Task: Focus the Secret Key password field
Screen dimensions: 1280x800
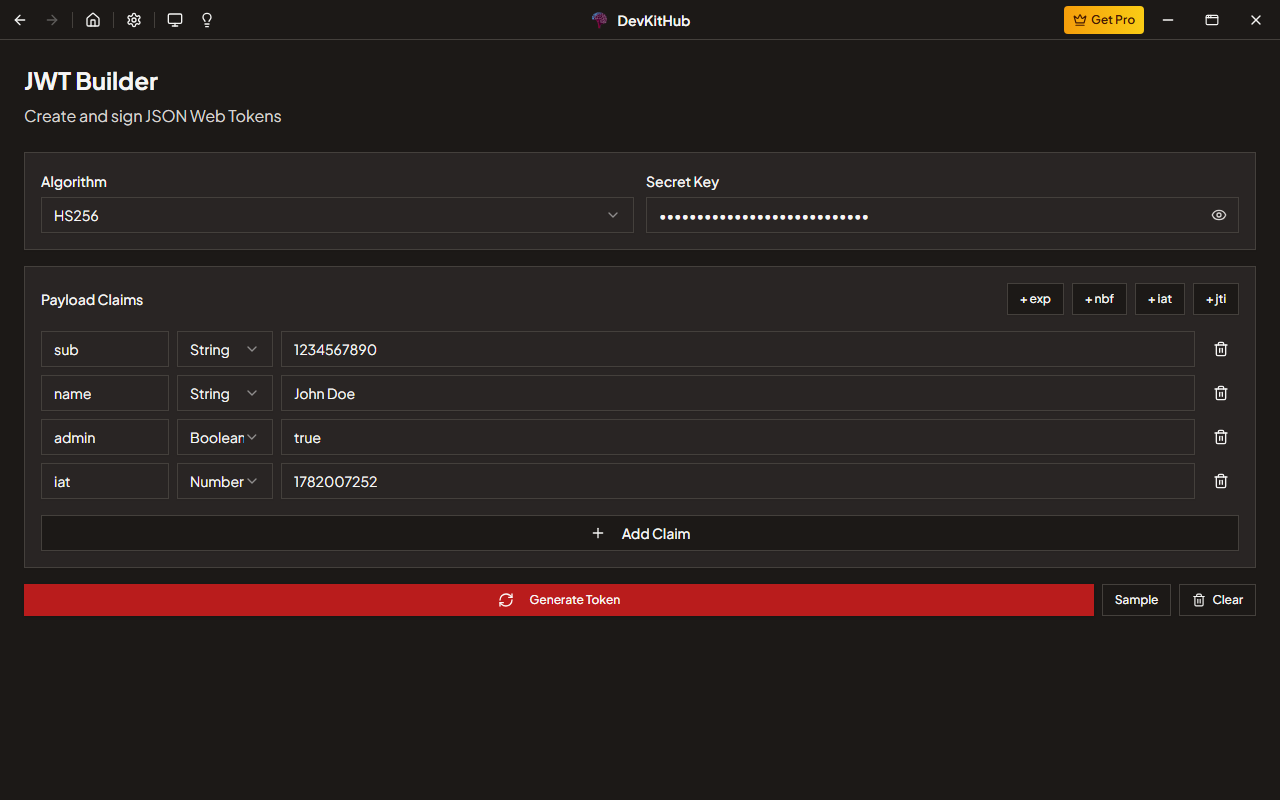Action: click(942, 215)
